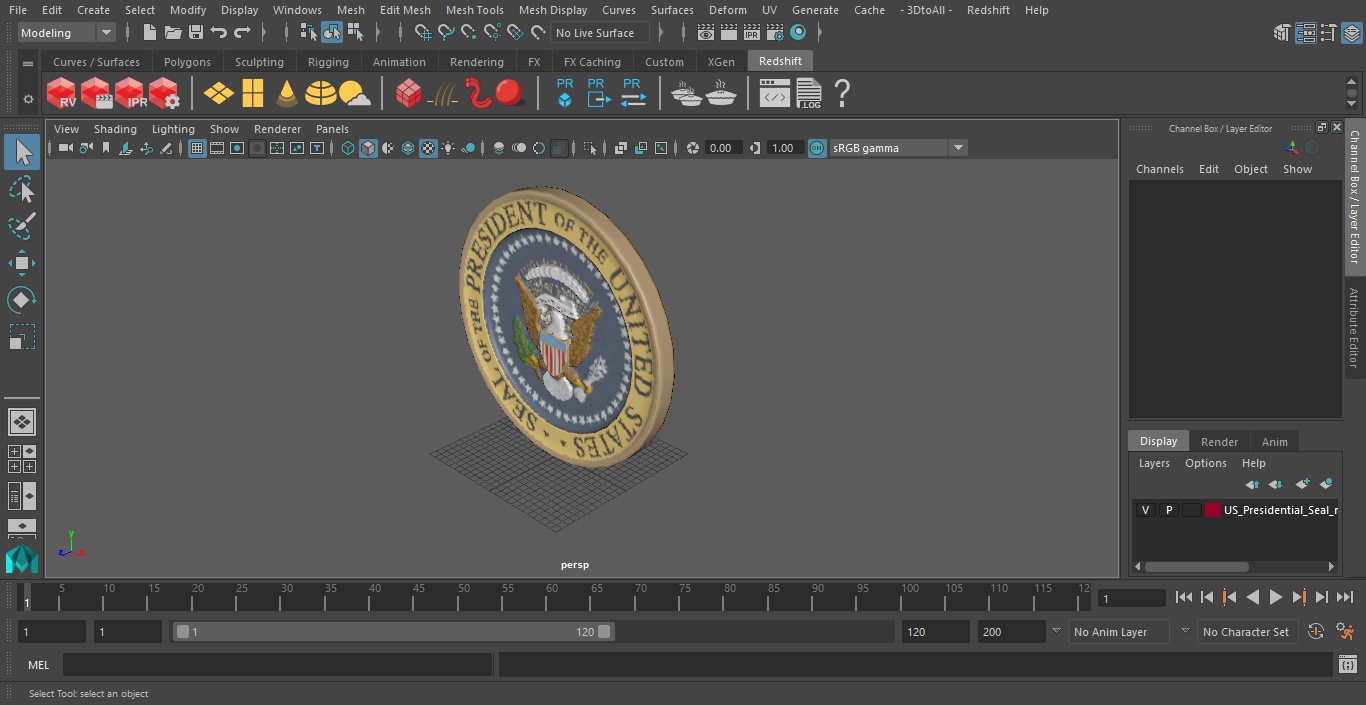This screenshot has width=1366, height=705.
Task: Open shelf settings gear icon
Action: [28, 99]
